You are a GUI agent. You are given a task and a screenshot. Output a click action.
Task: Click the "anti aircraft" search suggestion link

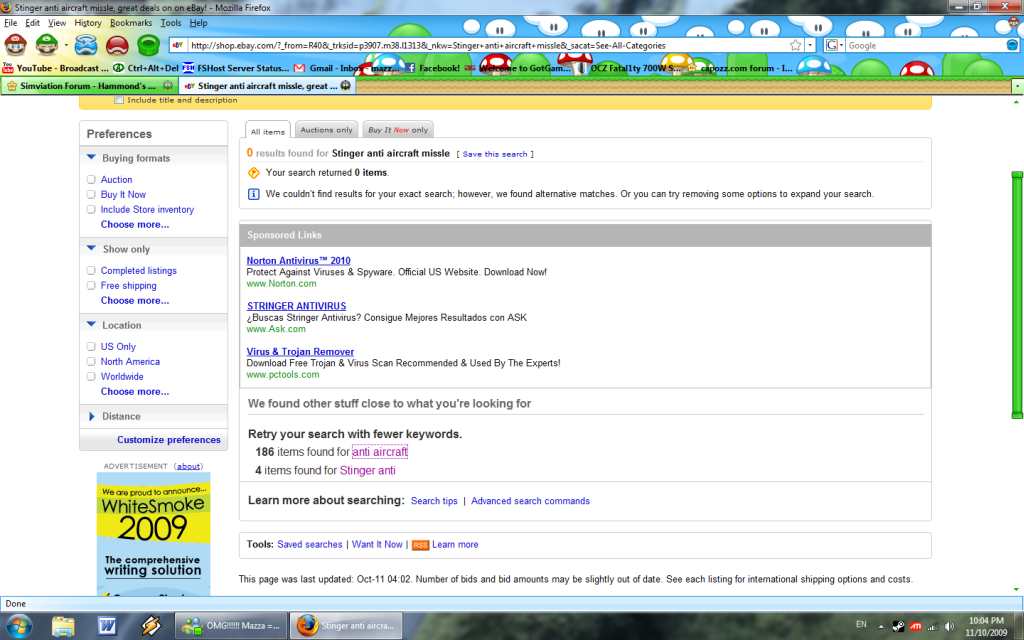(x=380, y=452)
